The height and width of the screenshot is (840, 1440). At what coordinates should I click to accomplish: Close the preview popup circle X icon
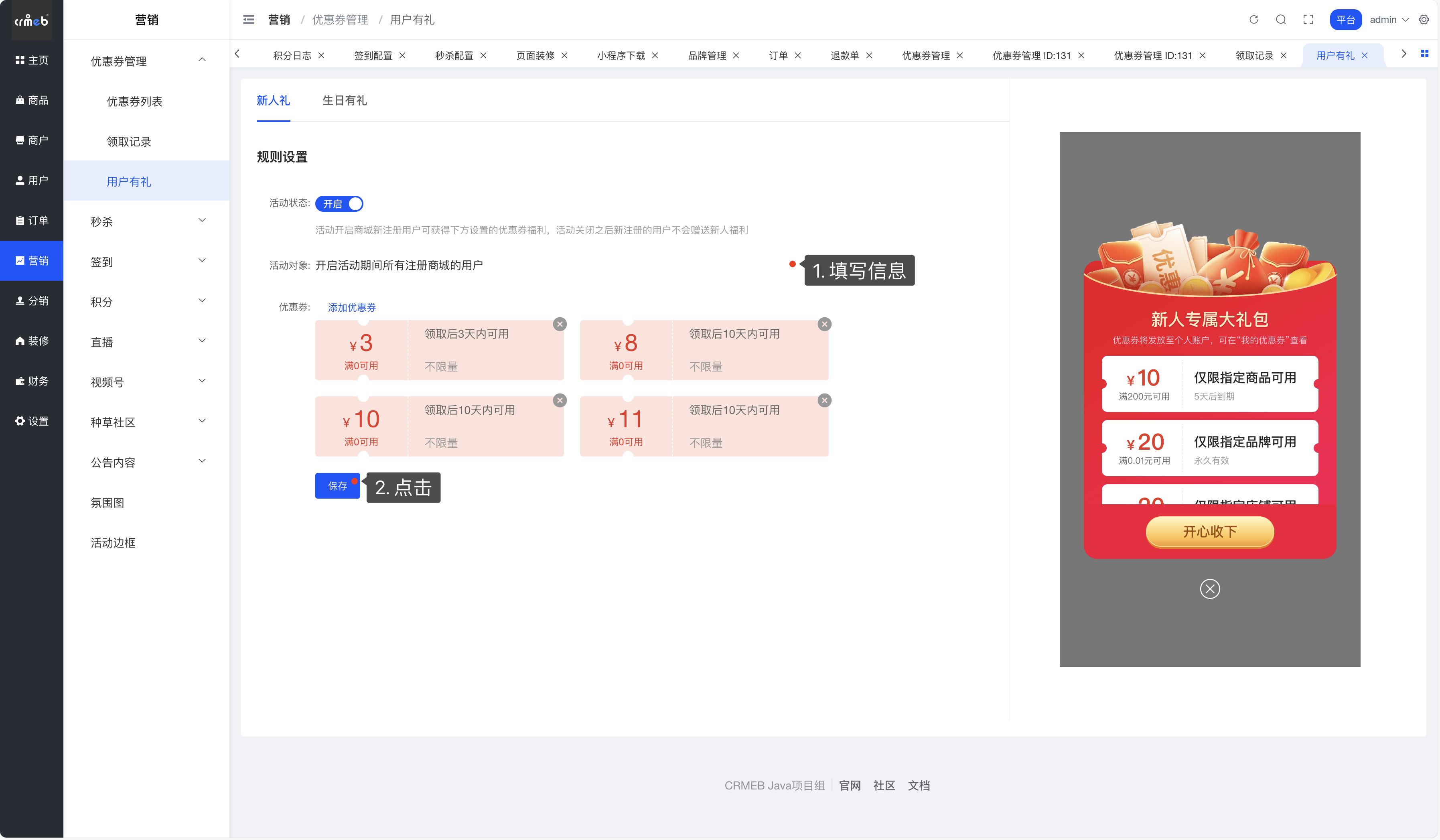(x=1210, y=588)
